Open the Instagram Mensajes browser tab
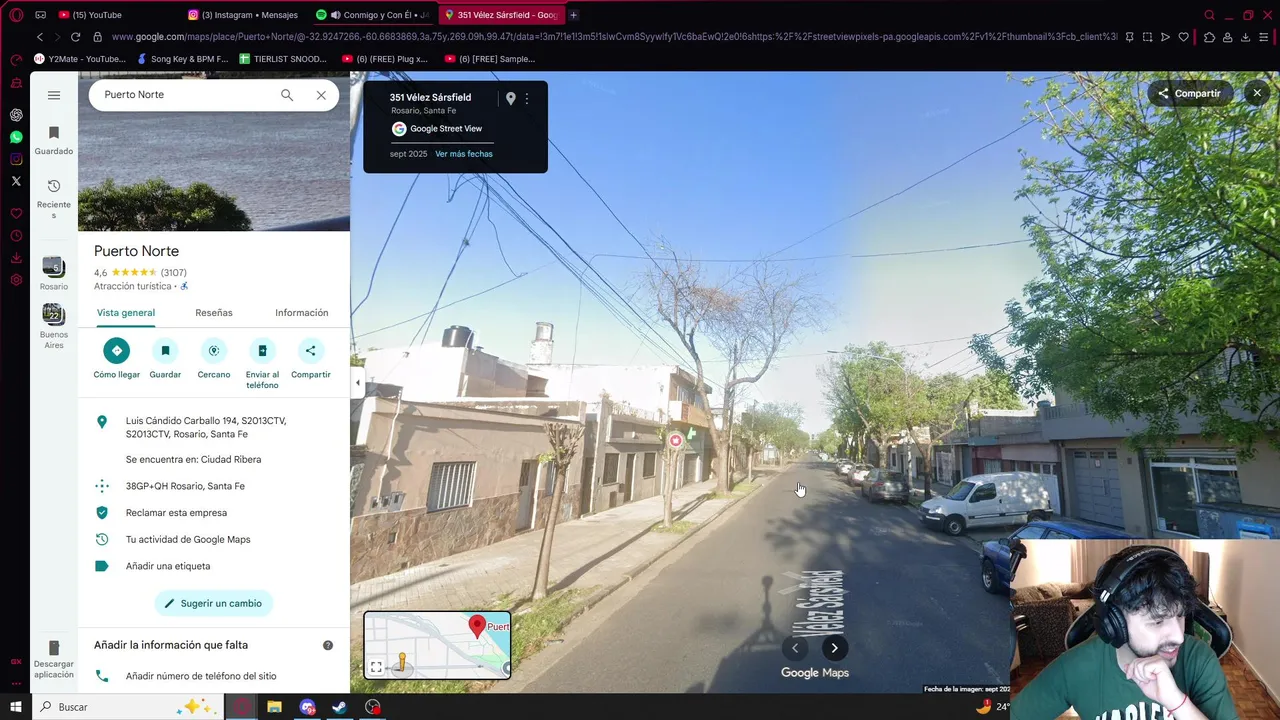This screenshot has width=1280, height=720. (248, 15)
